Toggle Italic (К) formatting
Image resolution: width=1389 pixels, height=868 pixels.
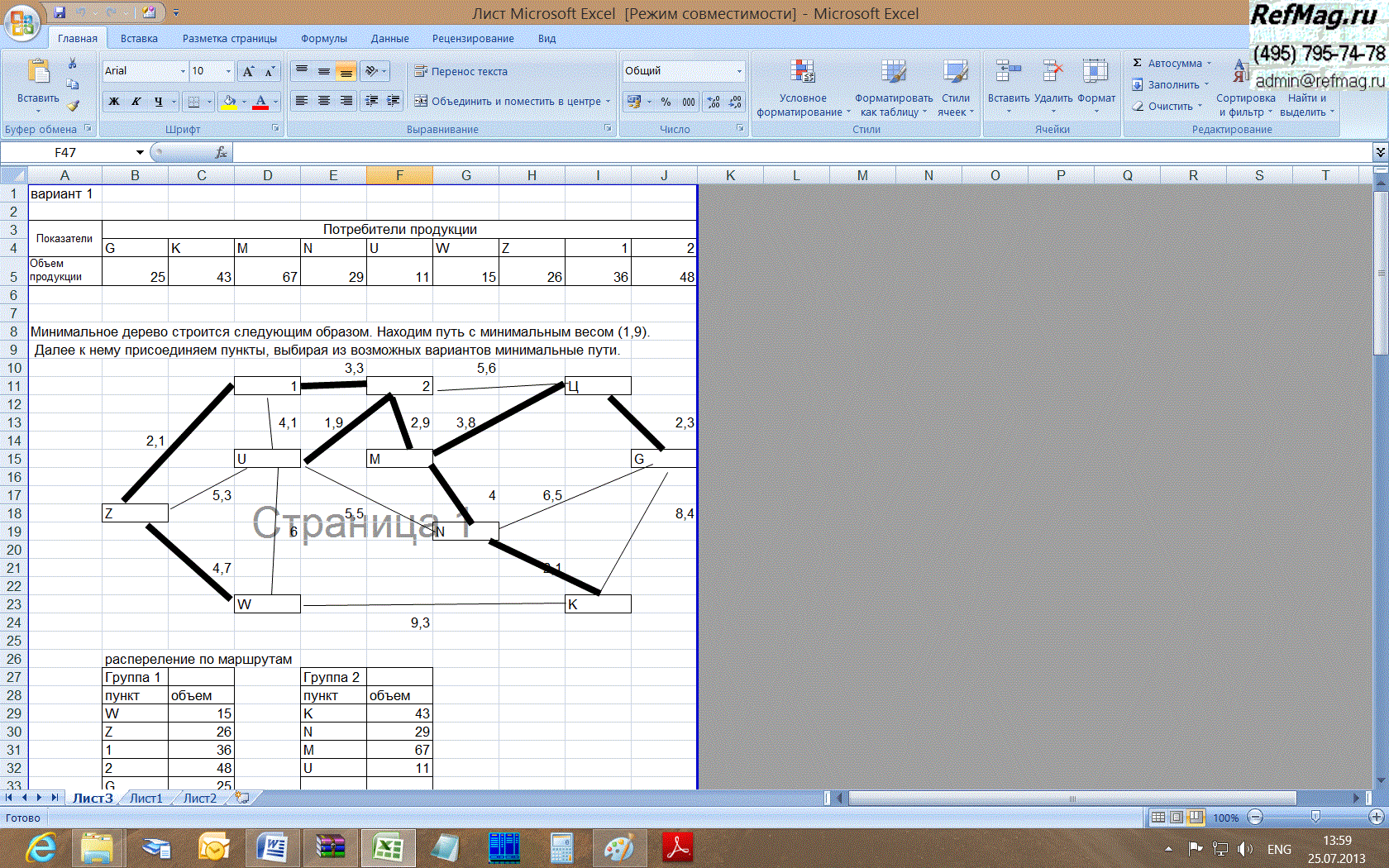(x=136, y=102)
